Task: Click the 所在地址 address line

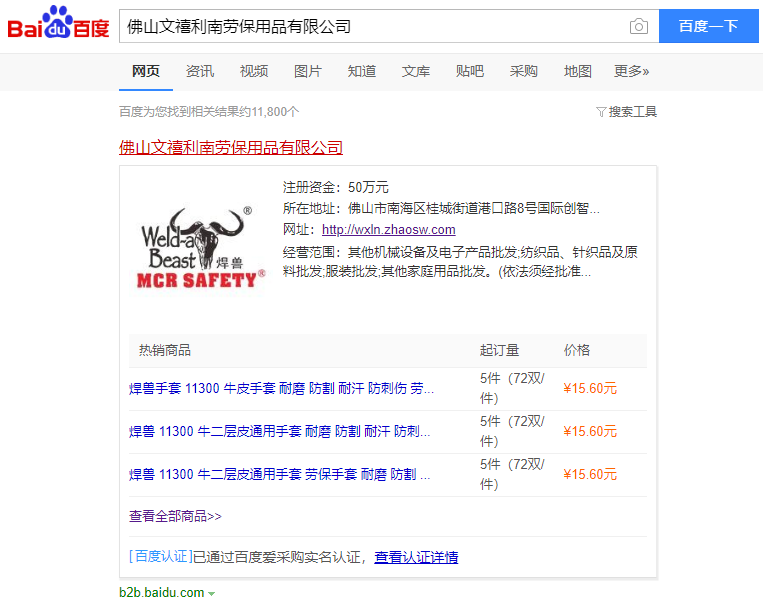Action: click(x=441, y=209)
